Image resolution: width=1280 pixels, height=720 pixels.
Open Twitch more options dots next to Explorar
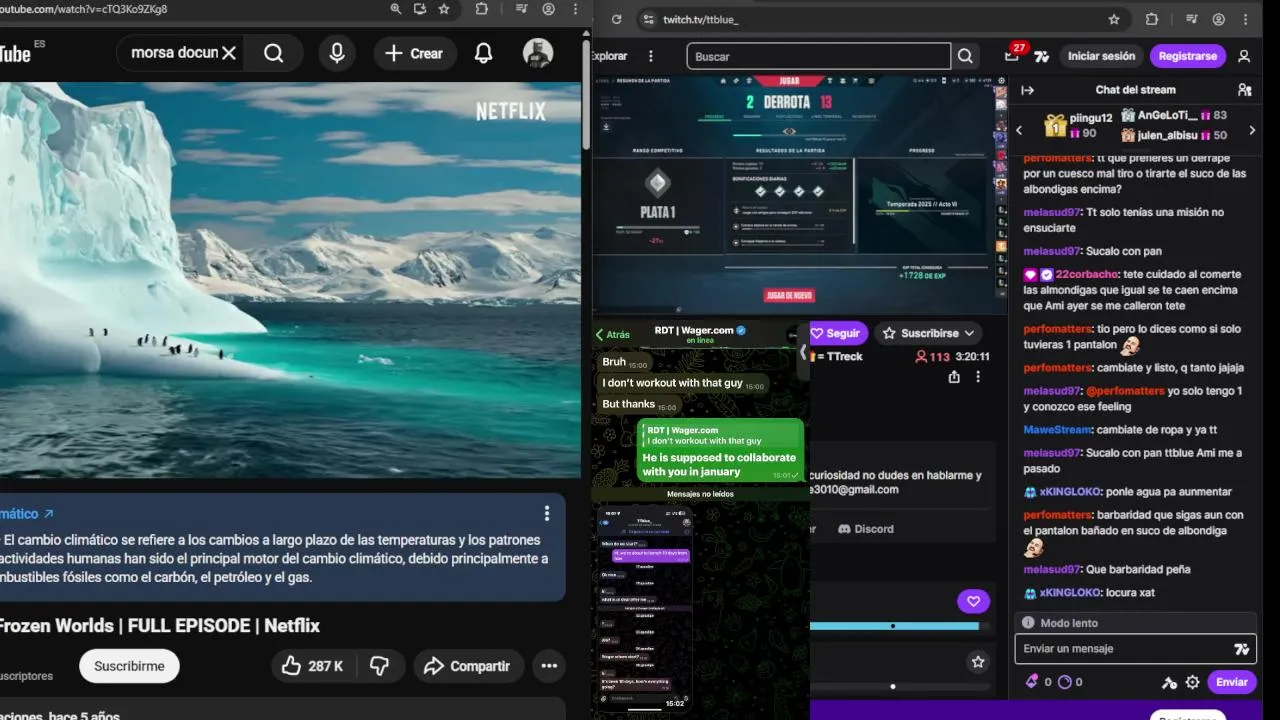[x=651, y=56]
